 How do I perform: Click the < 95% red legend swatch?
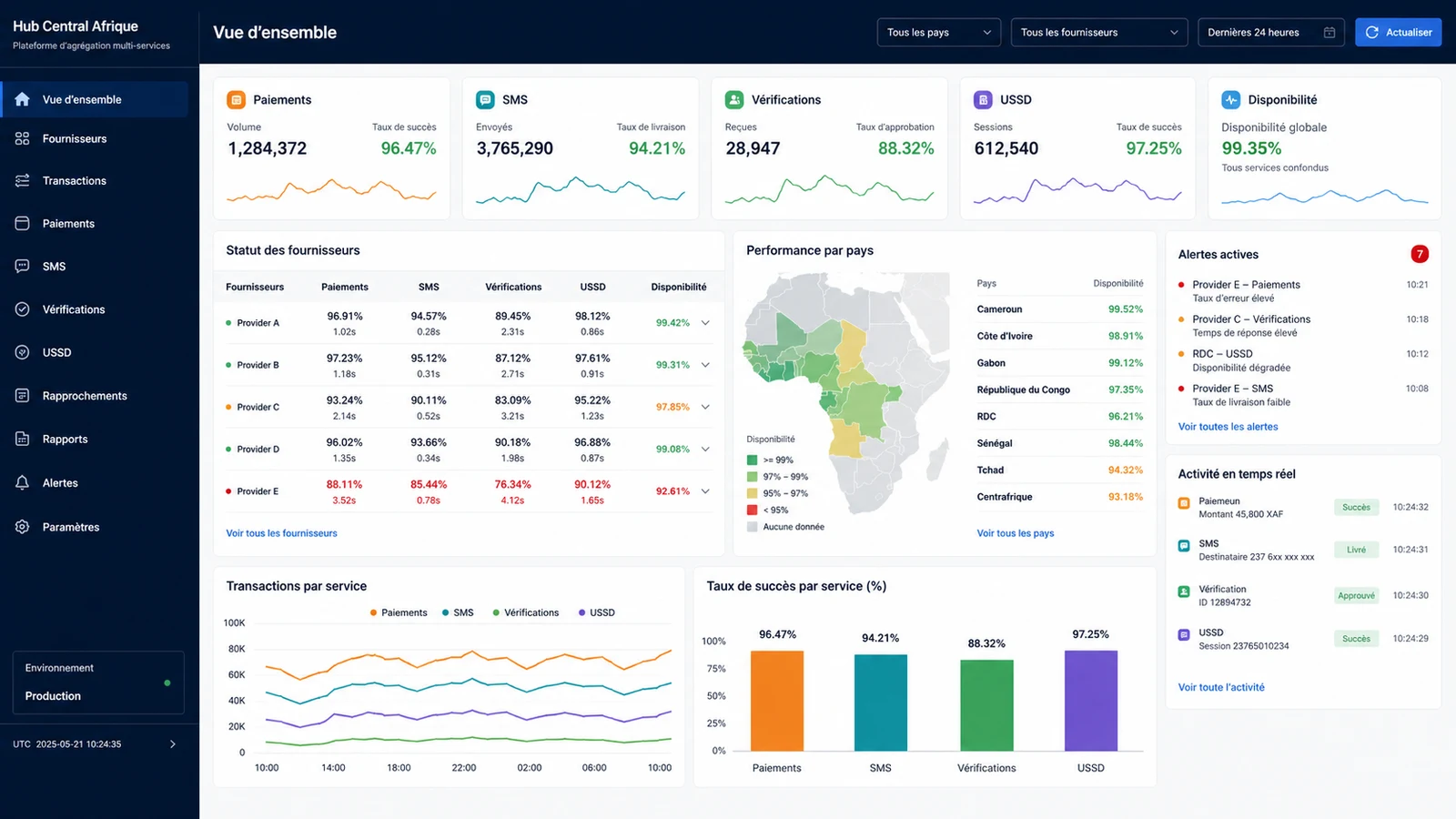[753, 511]
